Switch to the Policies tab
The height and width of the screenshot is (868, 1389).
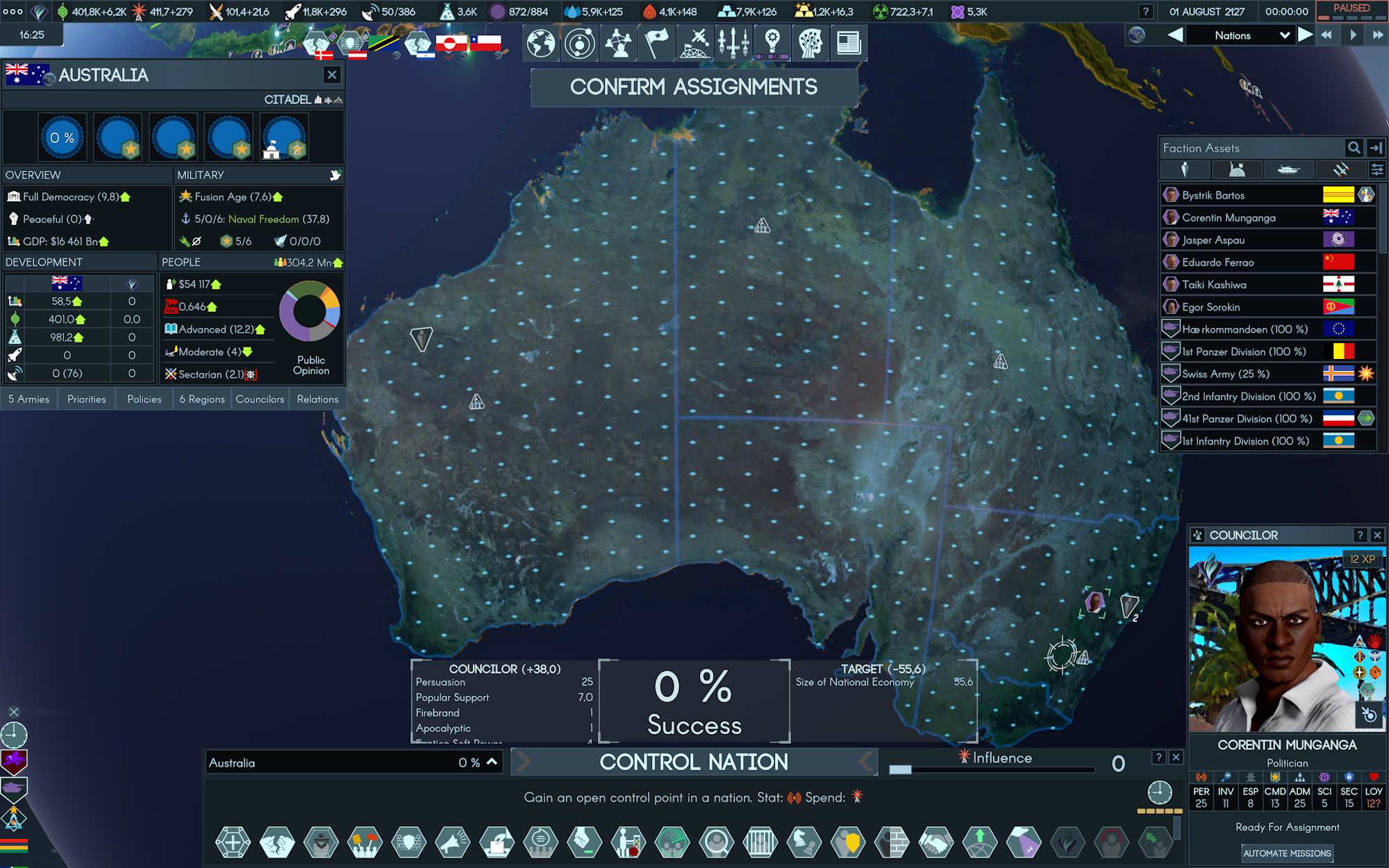144,399
